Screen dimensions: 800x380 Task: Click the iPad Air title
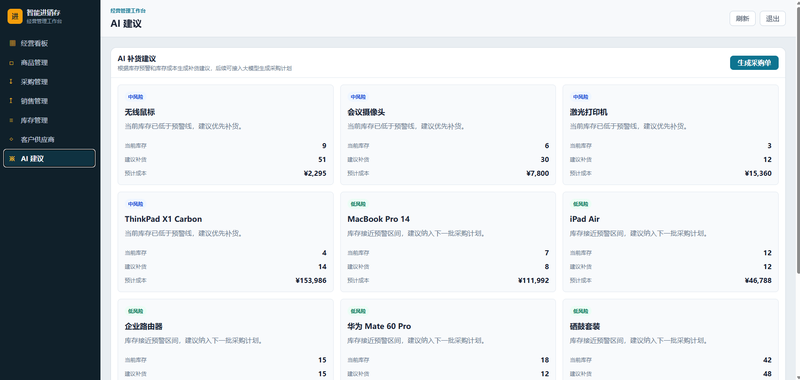[585, 219]
